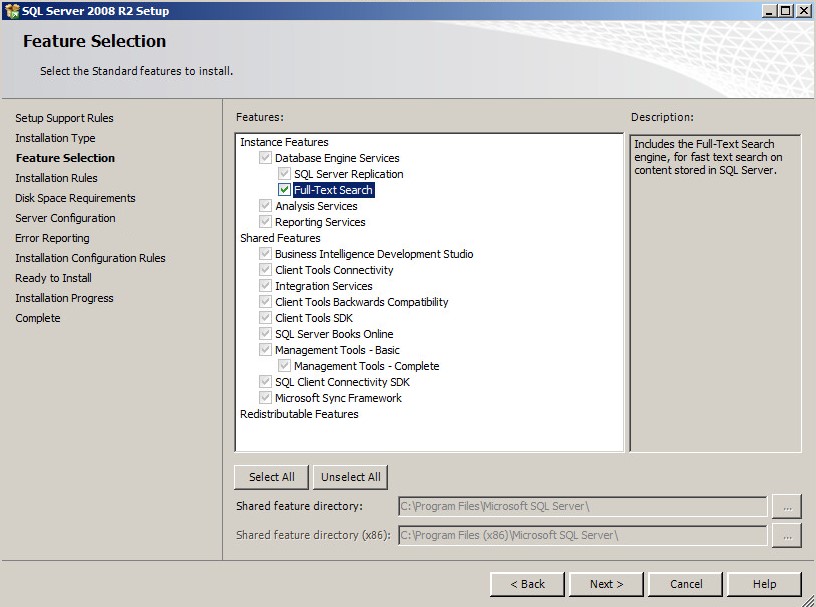The image size is (816, 607).
Task: Check the SQL Server Replication checkbox
Action: coord(287,173)
